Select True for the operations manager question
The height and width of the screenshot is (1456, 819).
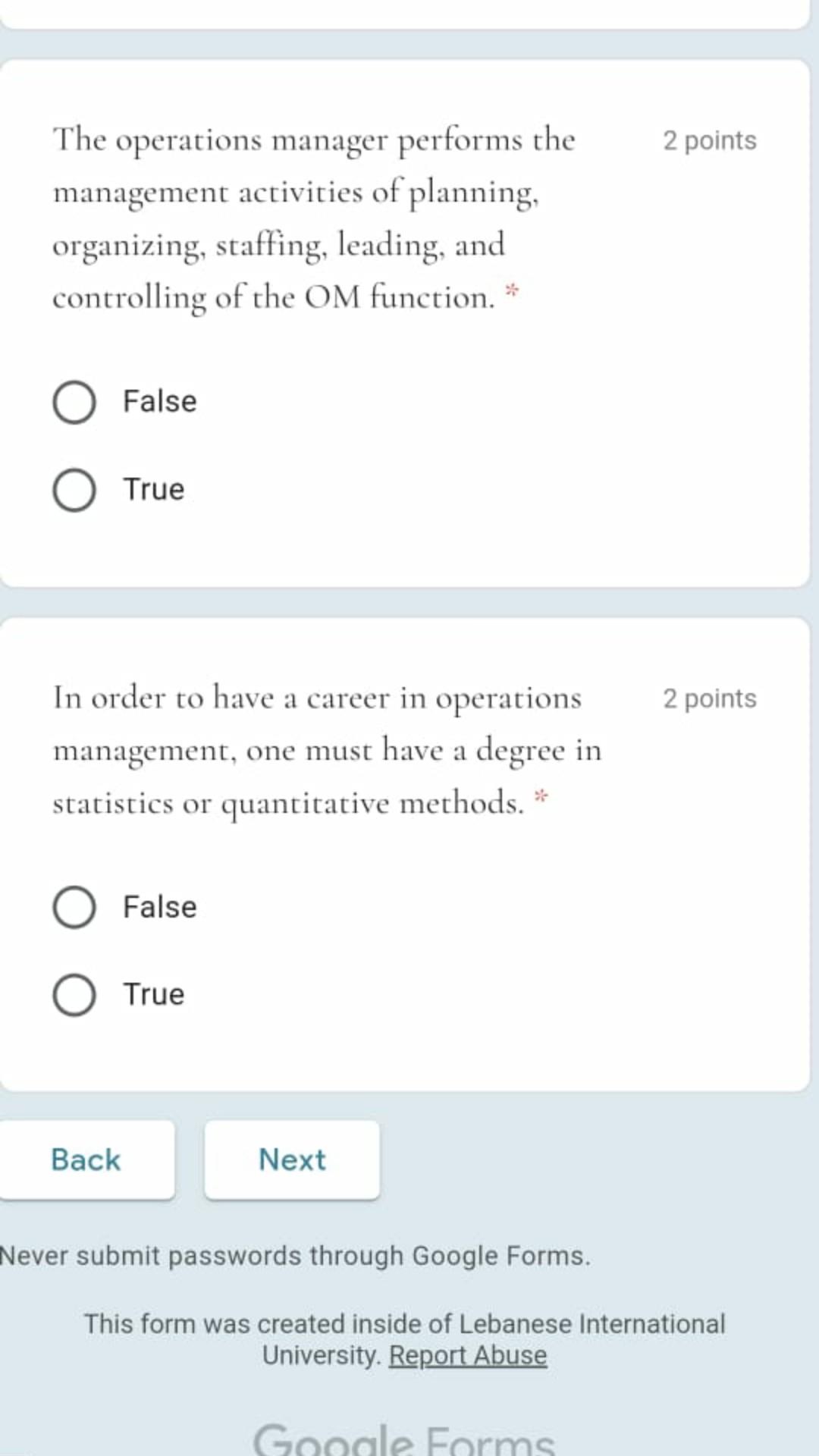coord(74,490)
